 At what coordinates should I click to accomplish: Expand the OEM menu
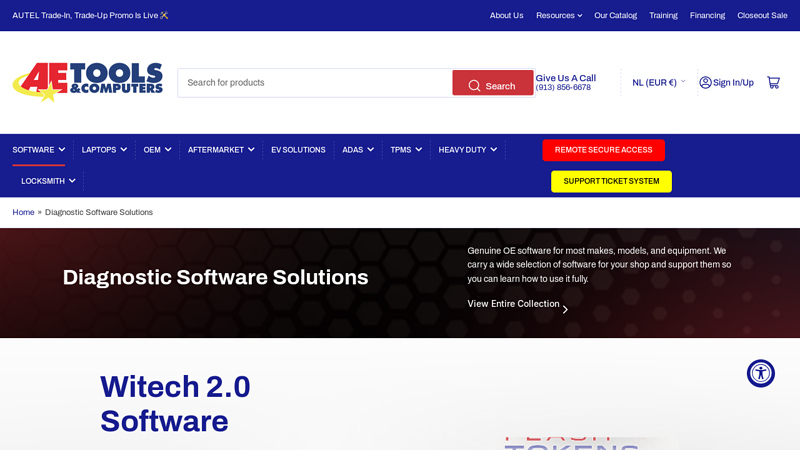[157, 150]
